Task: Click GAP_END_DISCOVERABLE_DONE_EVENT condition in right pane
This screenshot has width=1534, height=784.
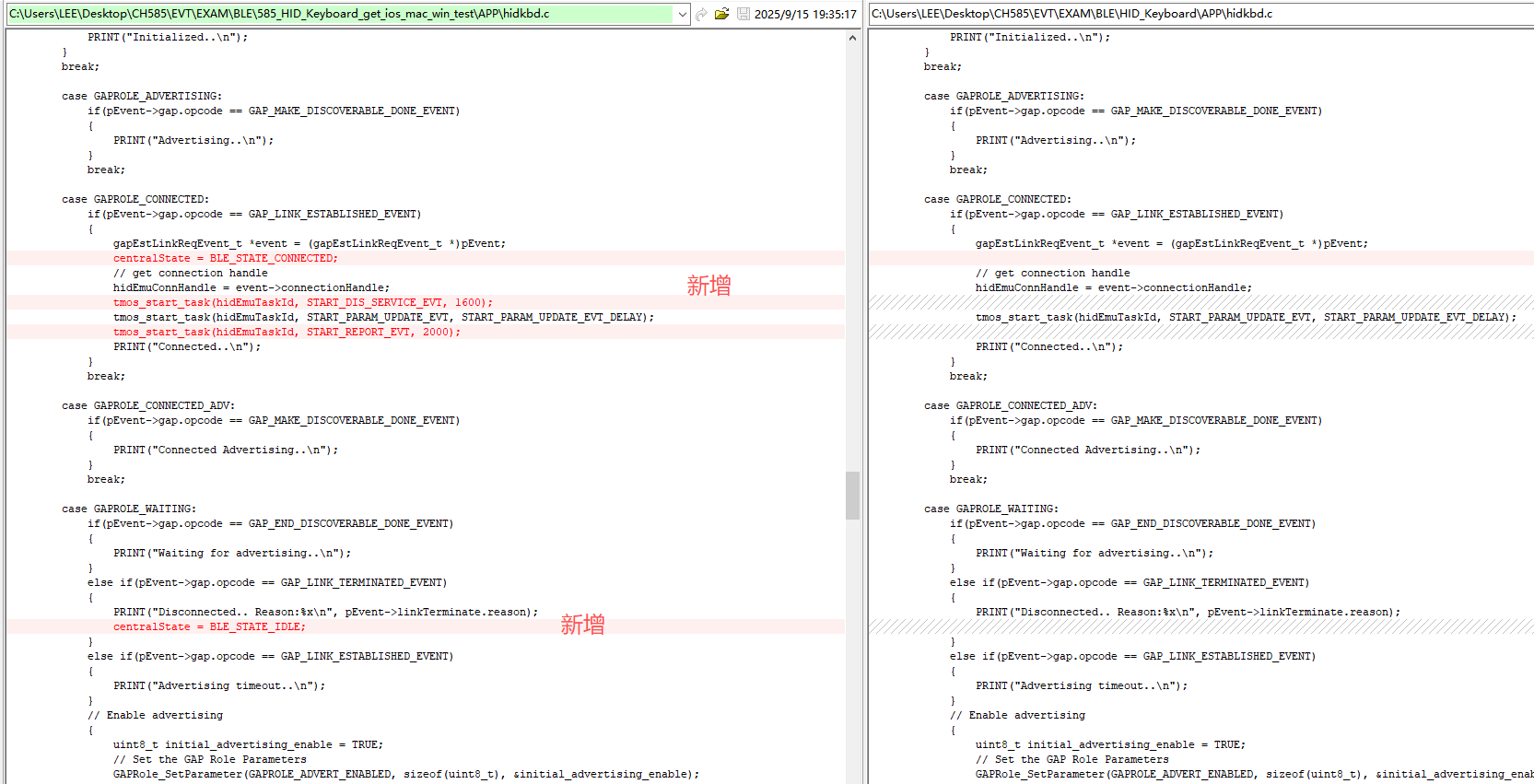Action: [1132, 523]
